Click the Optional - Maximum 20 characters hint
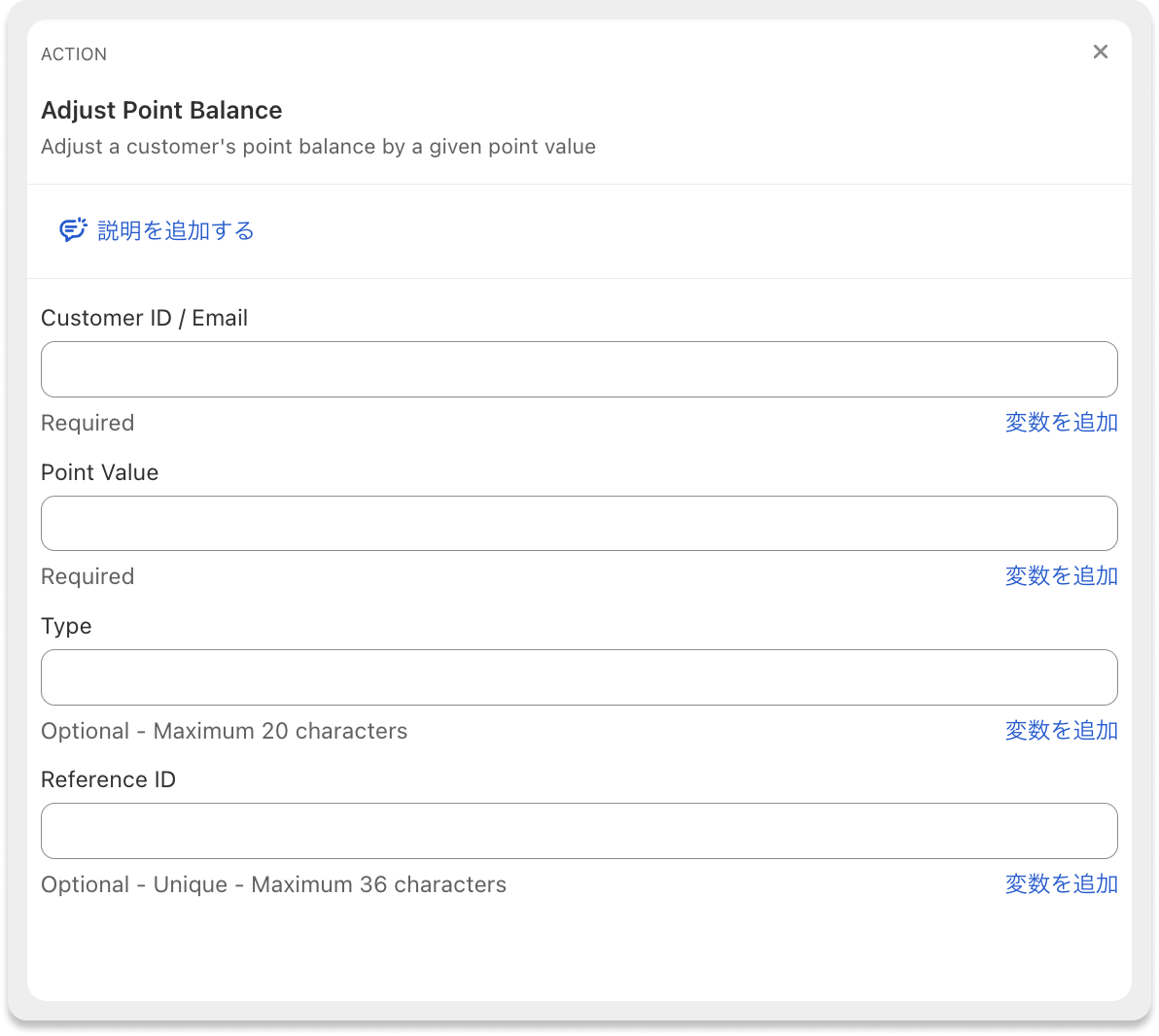This screenshot has width=1159, height=1036. coord(224,732)
